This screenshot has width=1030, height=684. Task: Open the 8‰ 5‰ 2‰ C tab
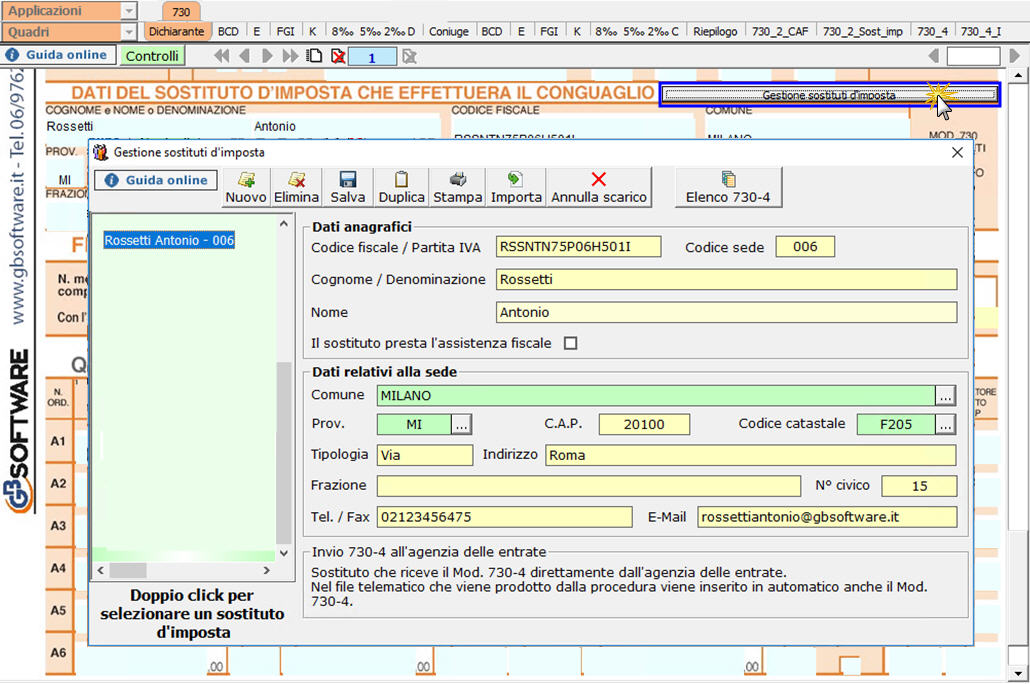pyautogui.click(x=637, y=32)
